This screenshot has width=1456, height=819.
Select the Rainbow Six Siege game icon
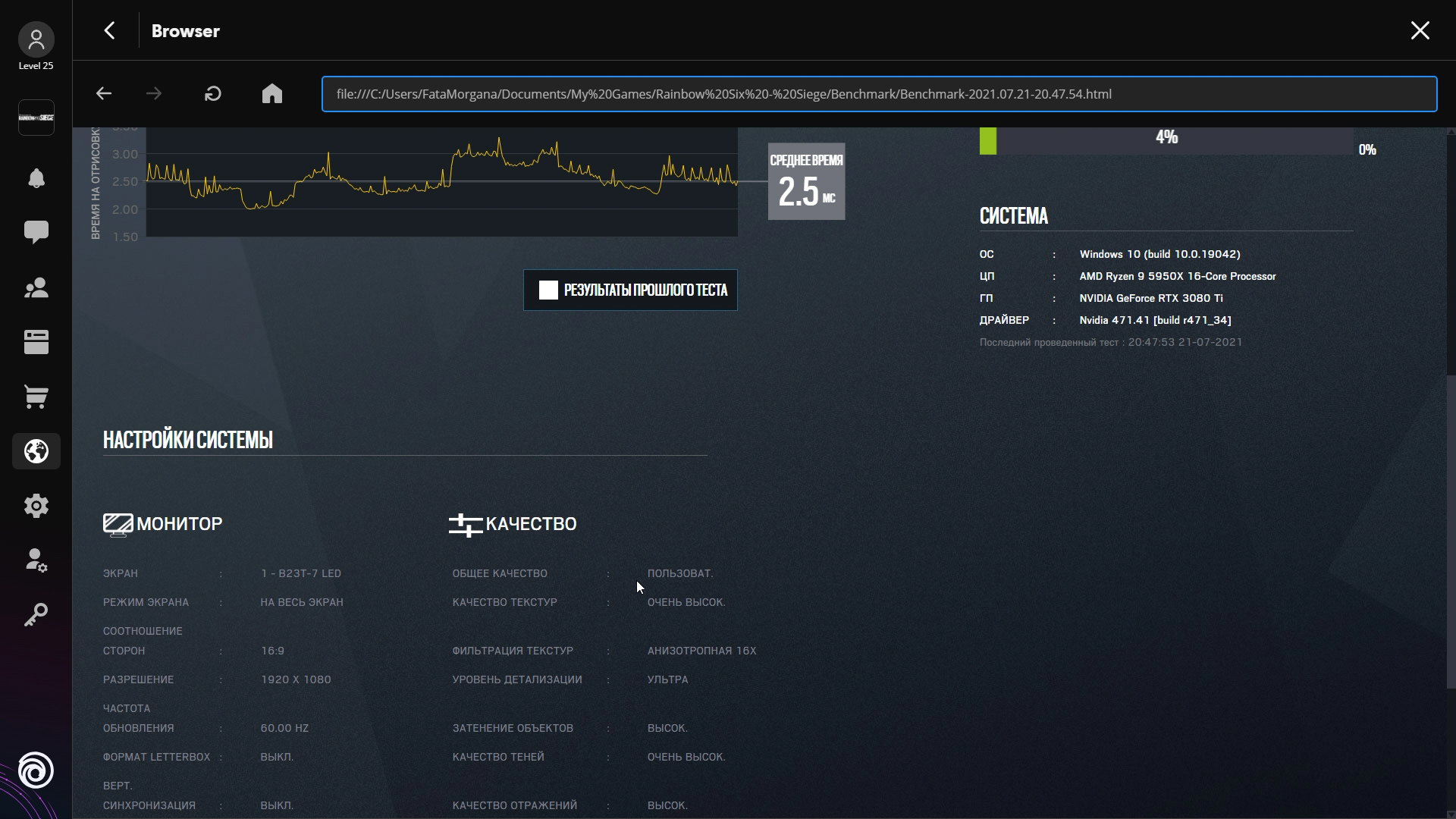(36, 118)
